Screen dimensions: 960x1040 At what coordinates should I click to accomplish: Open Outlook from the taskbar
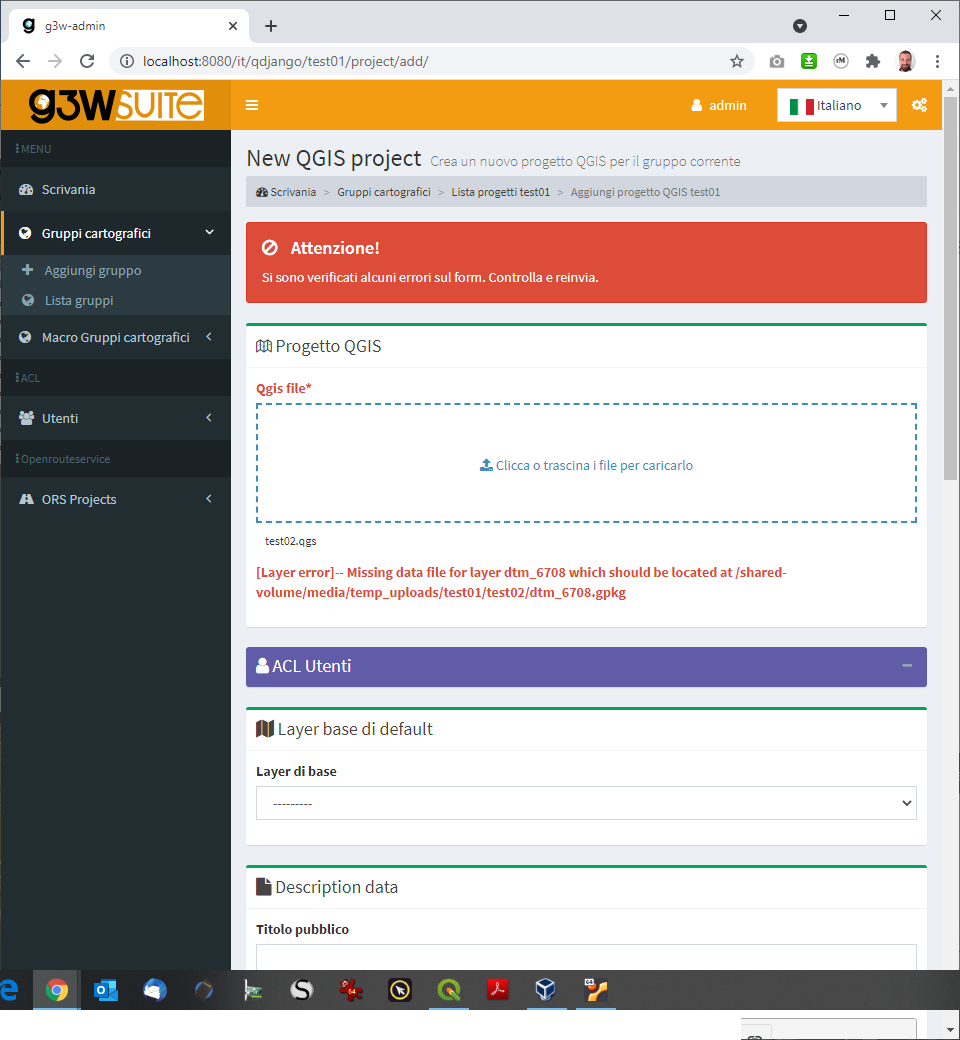104,990
